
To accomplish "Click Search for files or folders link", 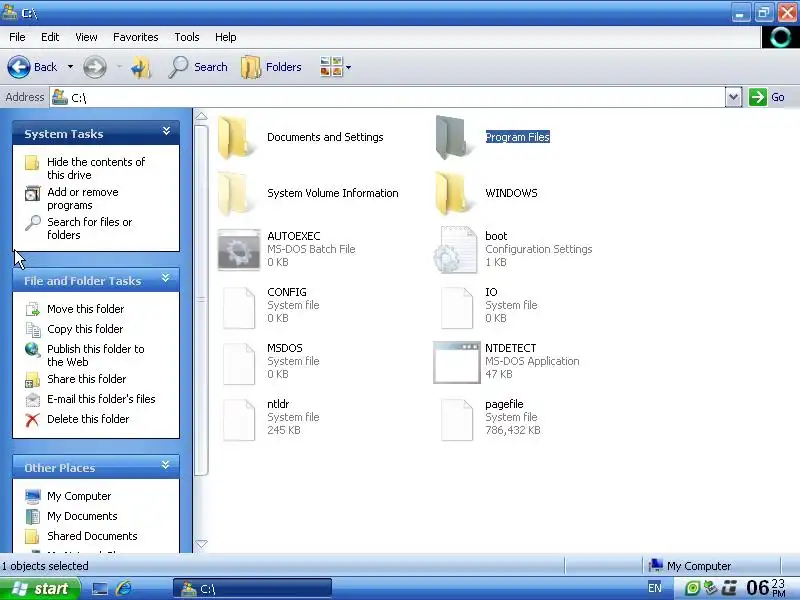I will [x=89, y=229].
